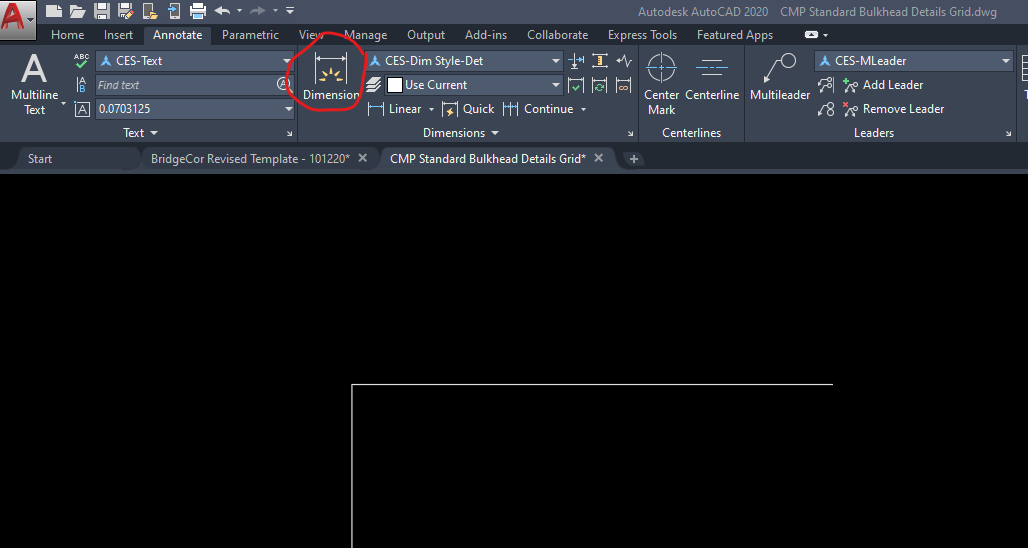Click the Reassociate dimension icon
The image size is (1028, 548).
[624, 85]
